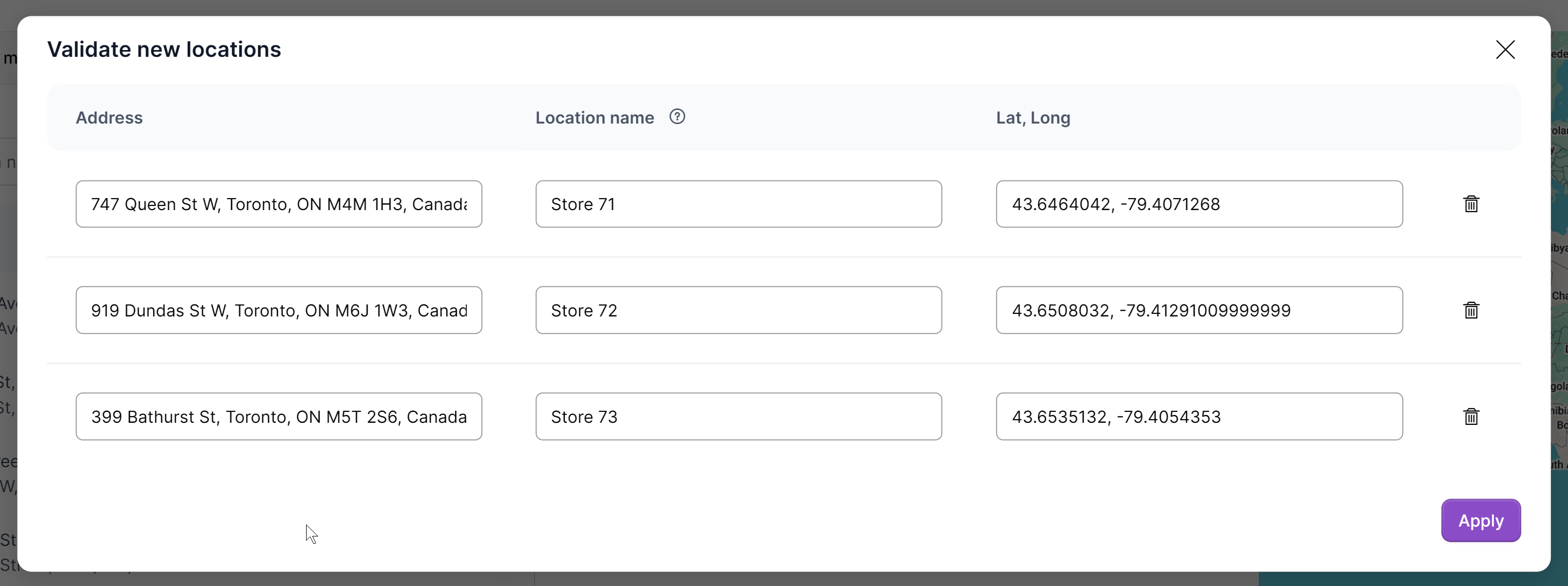Remove the Store 73 location
1568x586 pixels.
coord(1470,417)
